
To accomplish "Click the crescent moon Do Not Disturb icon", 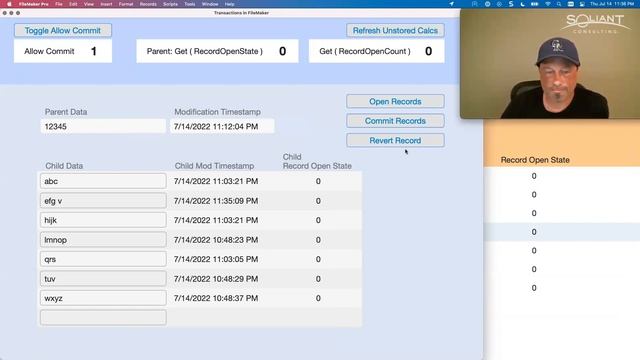I will [522, 4].
